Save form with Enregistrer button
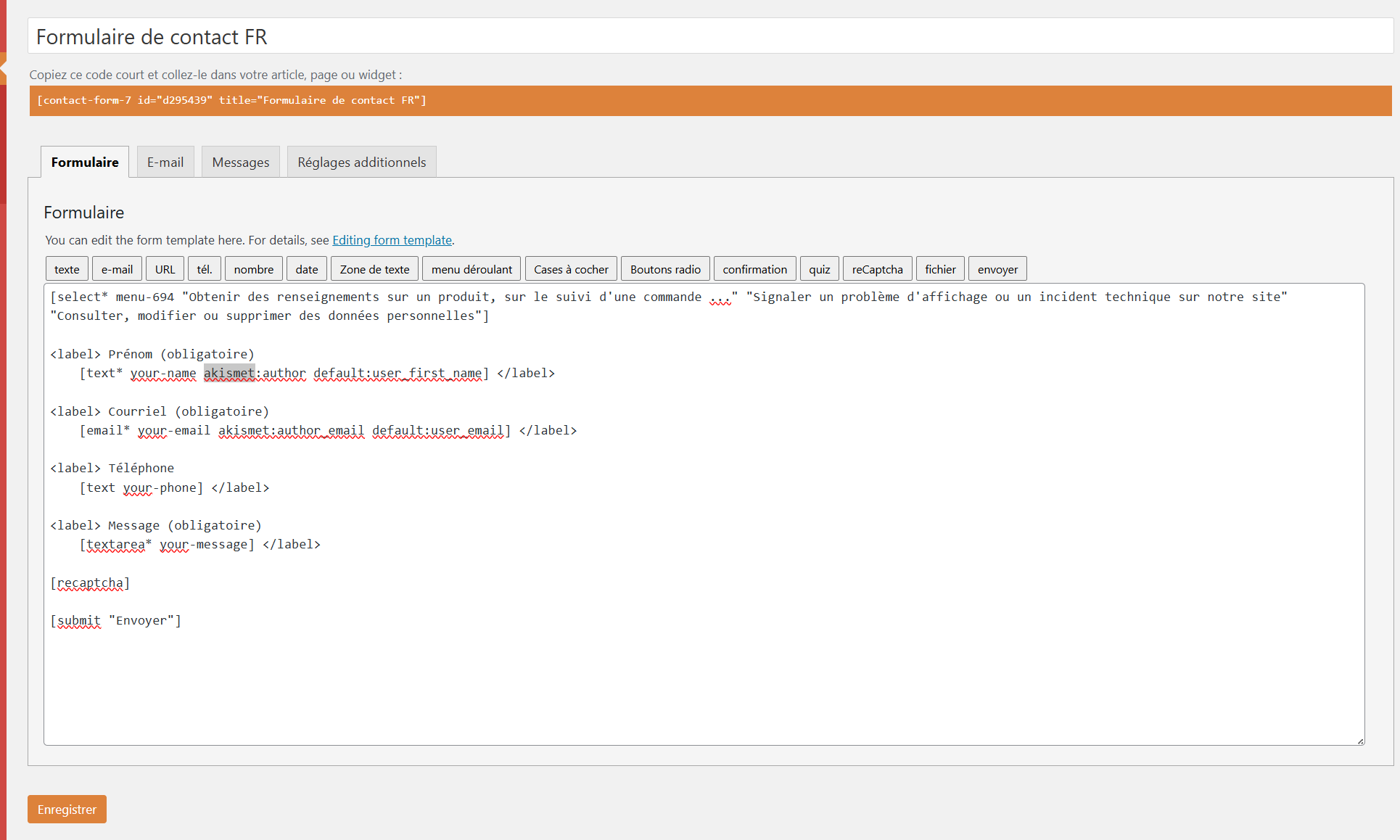The width and height of the screenshot is (1400, 840). 67,810
